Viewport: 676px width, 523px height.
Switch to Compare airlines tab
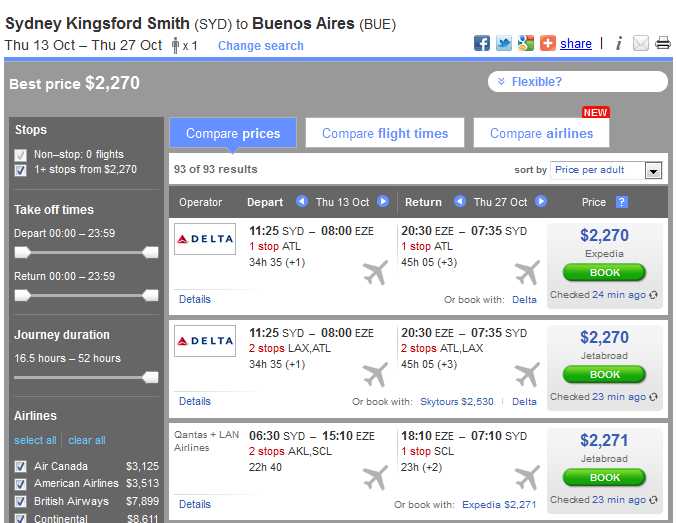541,133
